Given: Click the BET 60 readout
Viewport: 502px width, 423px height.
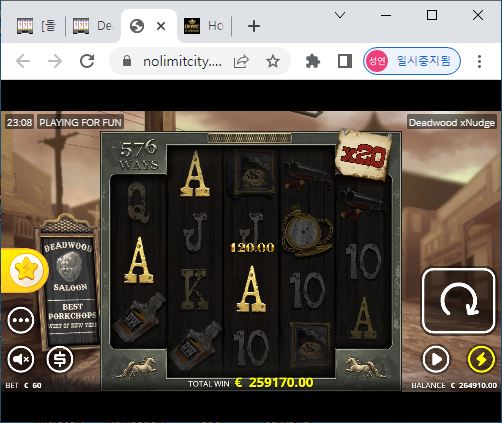Looking at the screenshot, I should coord(23,385).
